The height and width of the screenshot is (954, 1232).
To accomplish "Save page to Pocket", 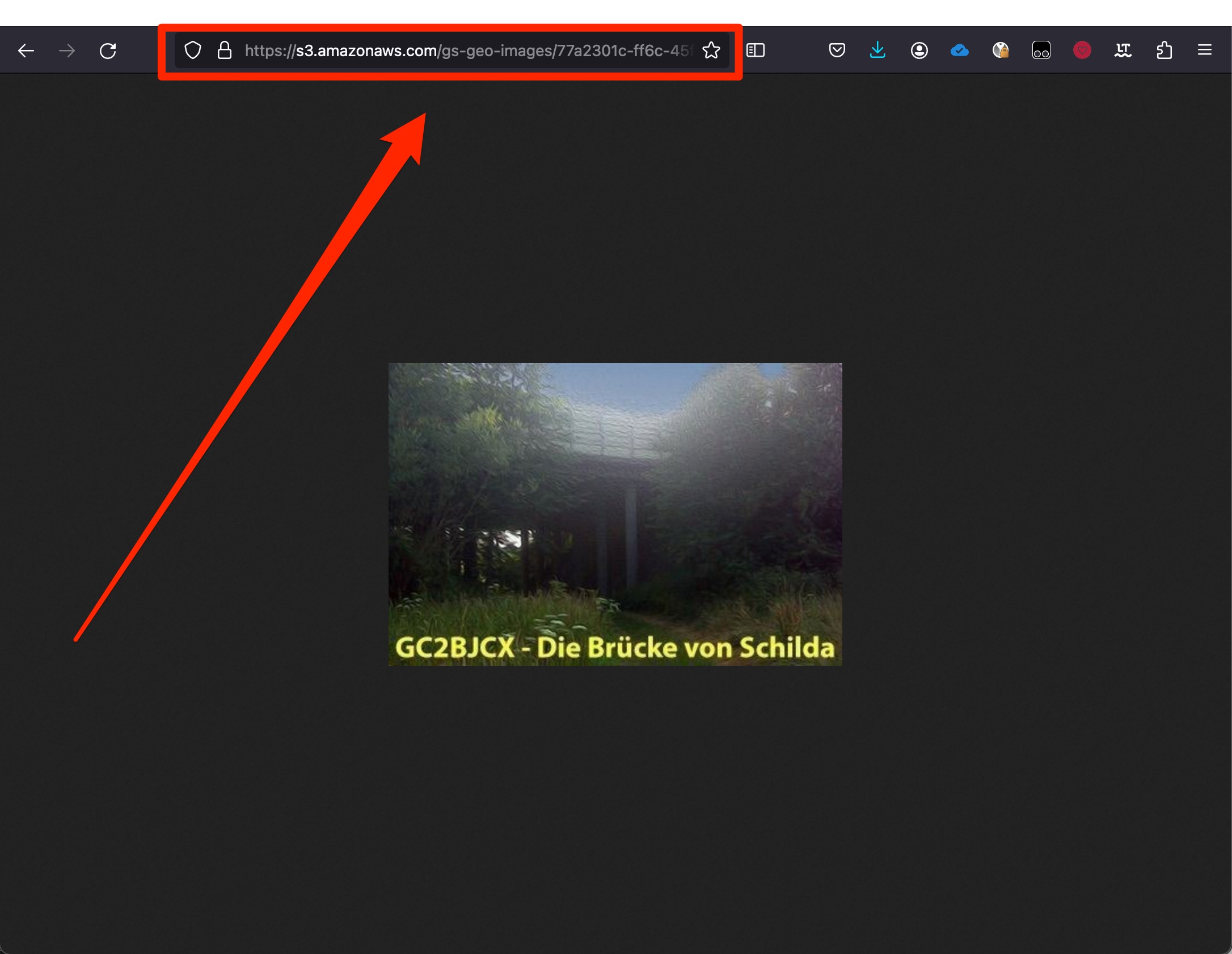I will tap(837, 50).
